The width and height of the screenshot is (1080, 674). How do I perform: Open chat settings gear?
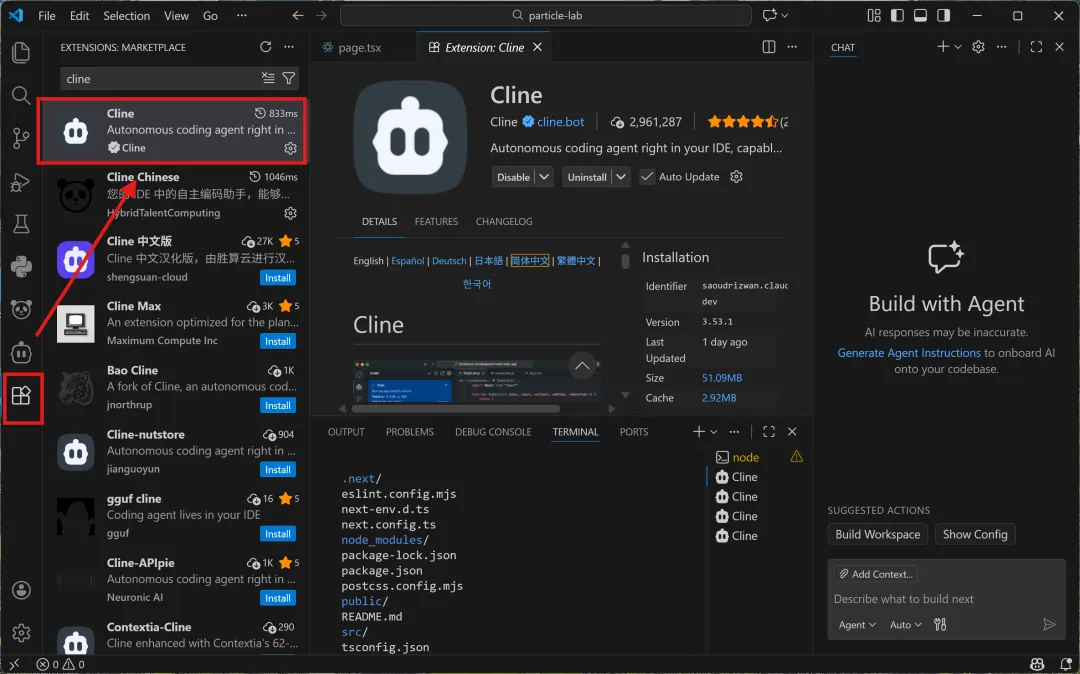[978, 47]
